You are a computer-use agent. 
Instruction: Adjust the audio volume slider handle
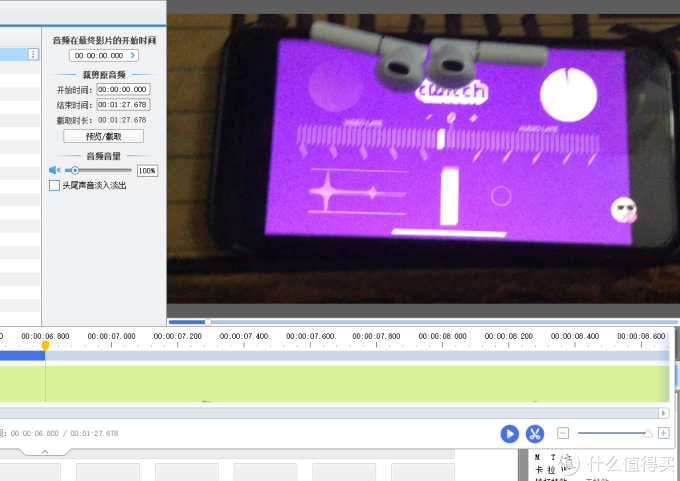75,170
